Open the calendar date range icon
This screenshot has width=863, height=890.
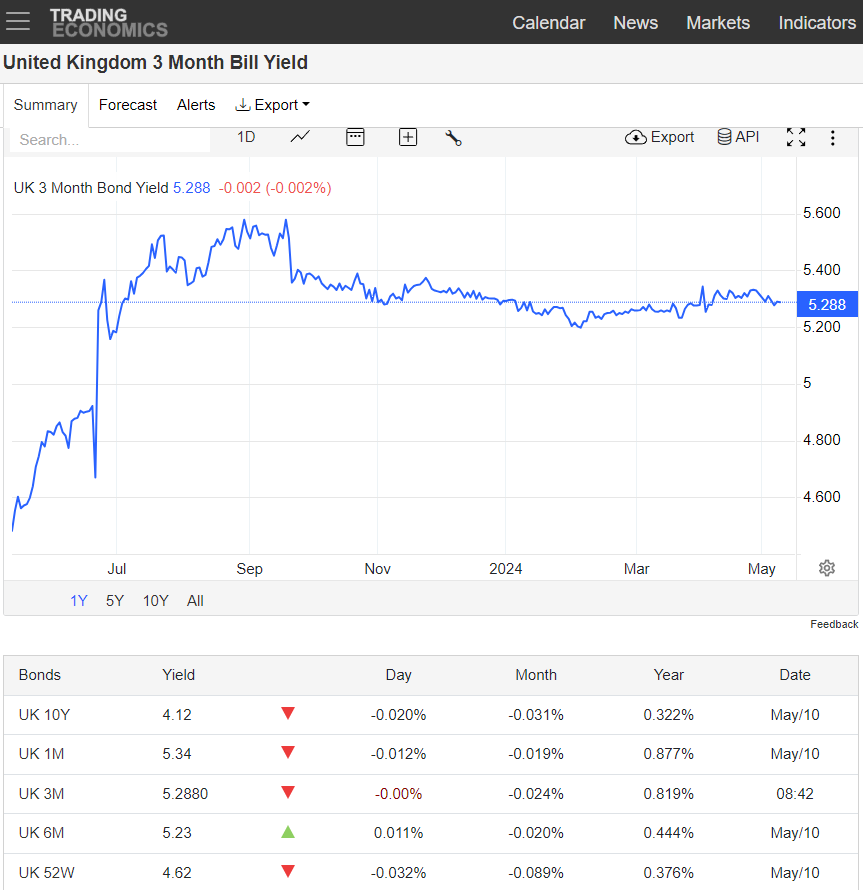(x=355, y=137)
